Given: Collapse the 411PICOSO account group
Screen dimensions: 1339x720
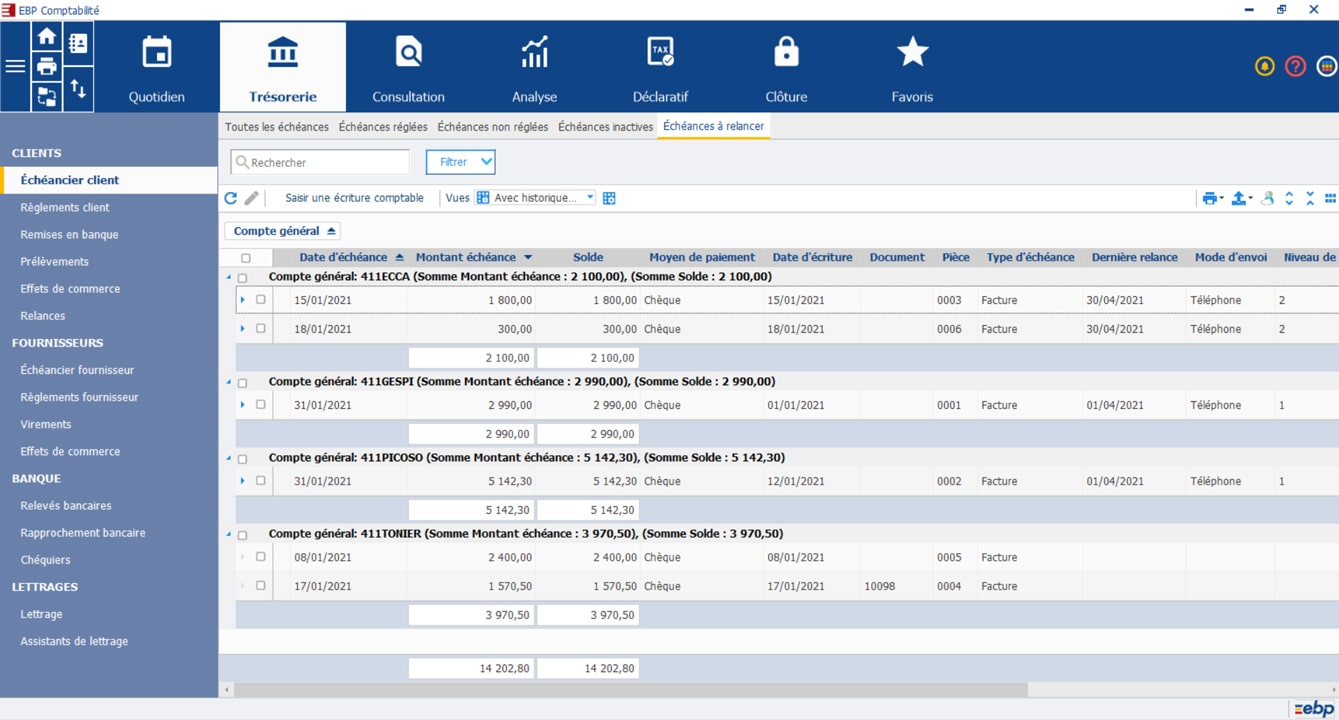Looking at the screenshot, I should click(229, 458).
